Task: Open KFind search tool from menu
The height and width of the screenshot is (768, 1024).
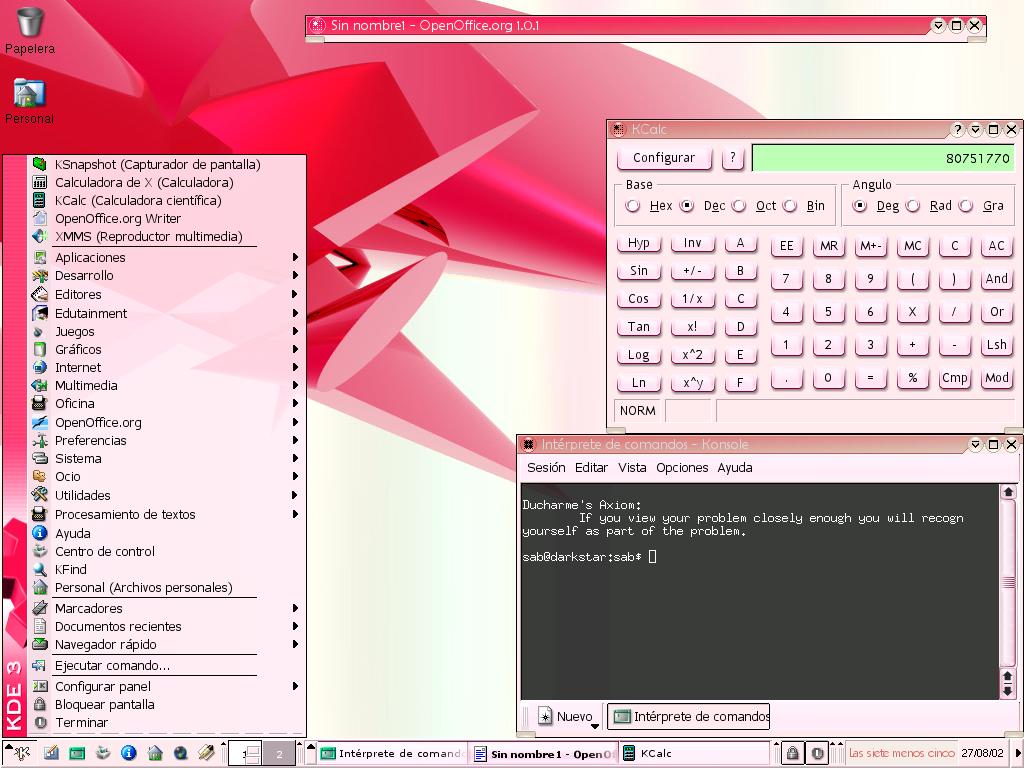Action: [x=71, y=569]
